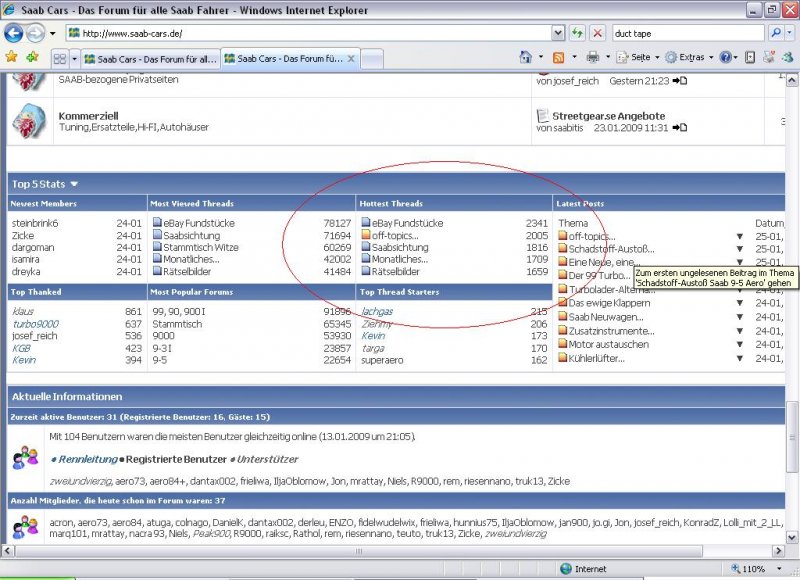Click down arrow beside off-topics... latest post
The height and width of the screenshot is (580, 800).
(739, 236)
